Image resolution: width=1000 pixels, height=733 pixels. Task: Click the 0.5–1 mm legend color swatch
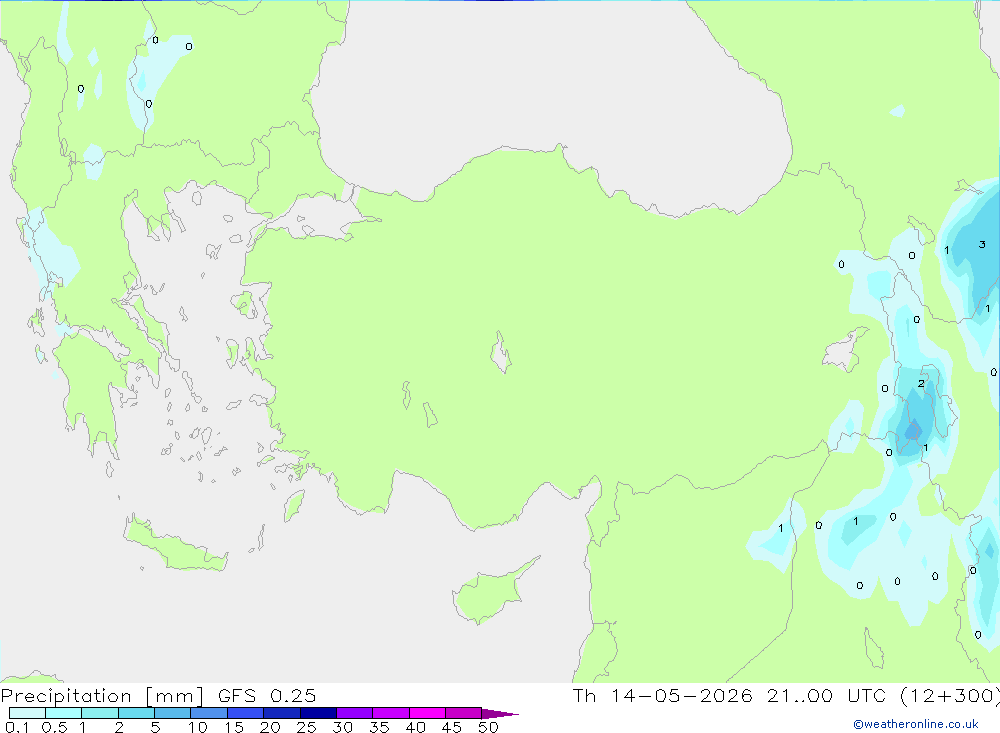click(64, 713)
